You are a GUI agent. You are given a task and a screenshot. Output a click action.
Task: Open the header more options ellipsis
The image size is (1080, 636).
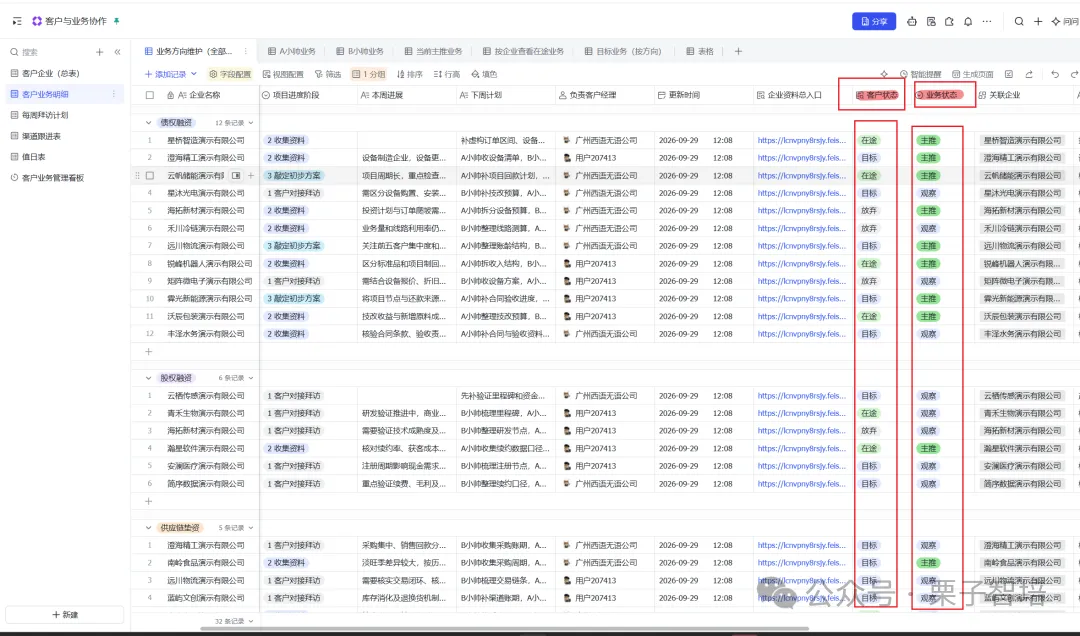(987, 21)
